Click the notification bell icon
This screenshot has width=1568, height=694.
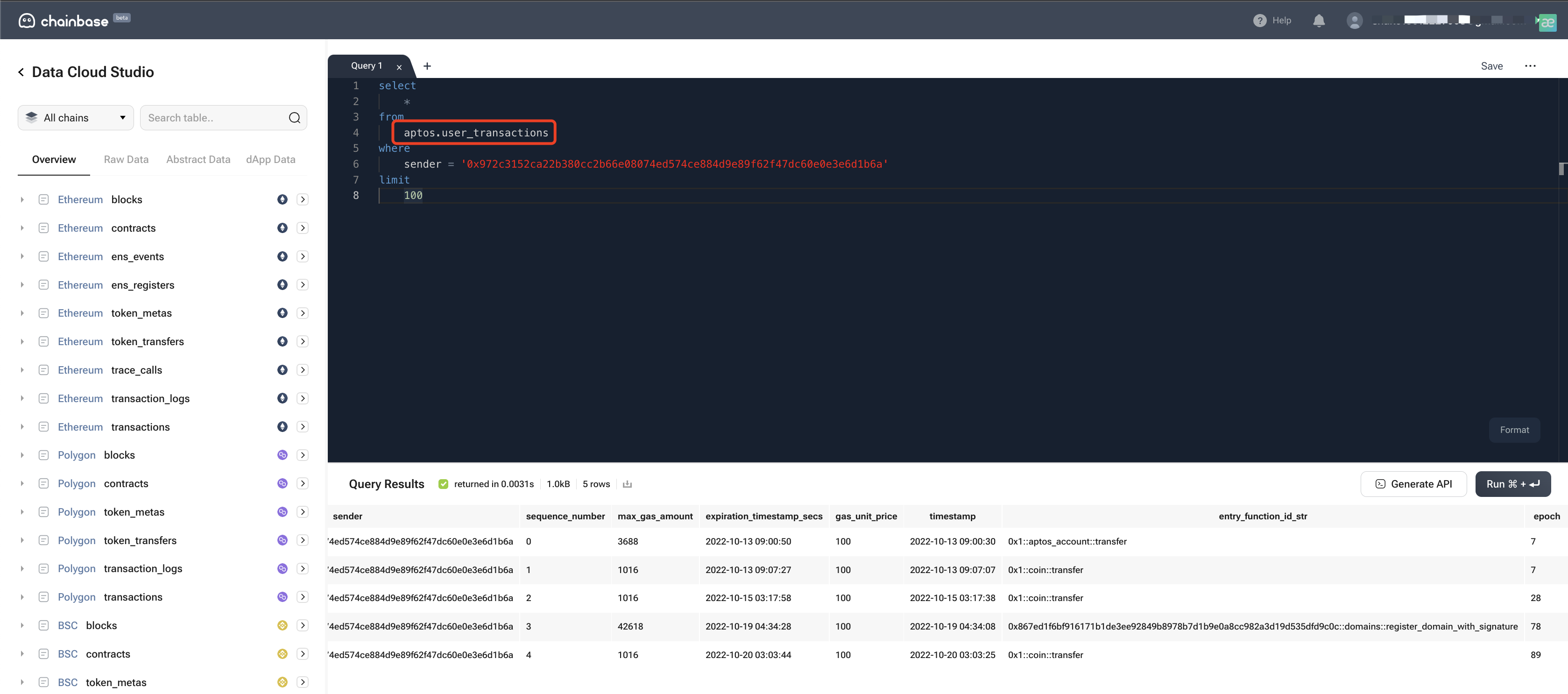coord(1319,21)
